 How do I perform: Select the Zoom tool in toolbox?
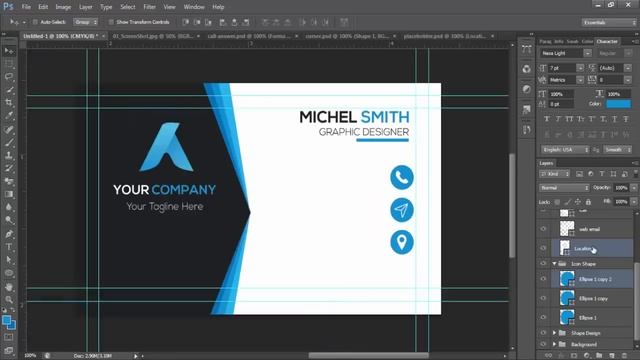[9, 300]
